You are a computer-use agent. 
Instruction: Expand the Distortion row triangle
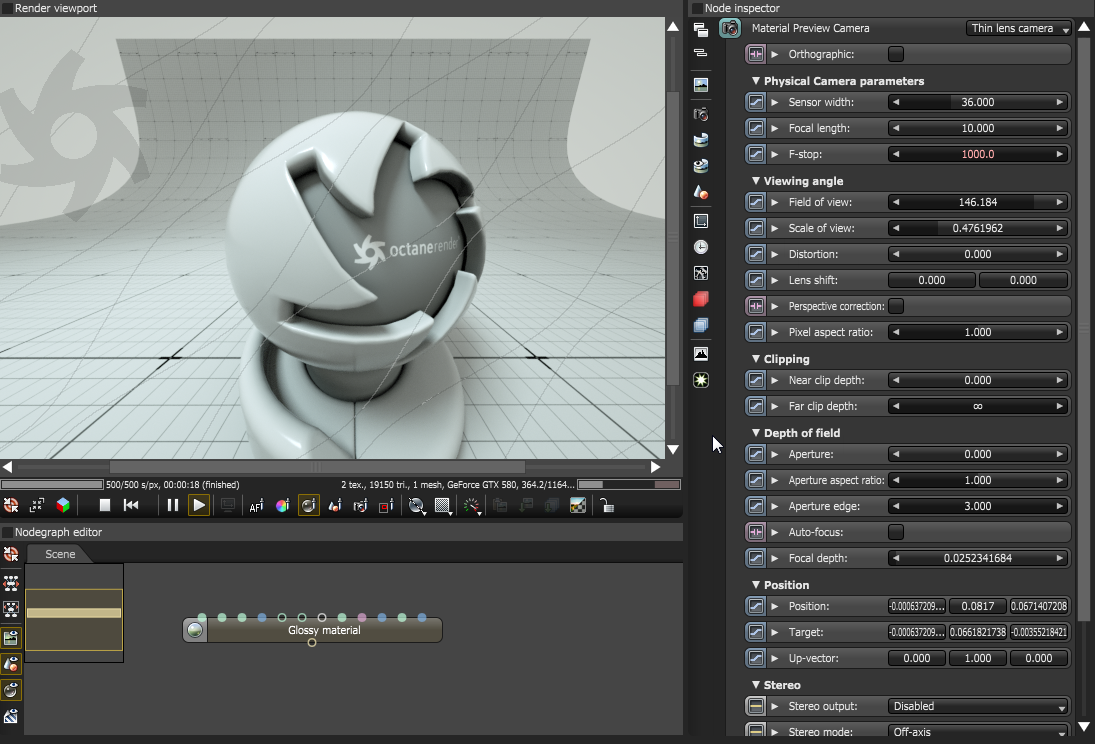click(x=774, y=254)
